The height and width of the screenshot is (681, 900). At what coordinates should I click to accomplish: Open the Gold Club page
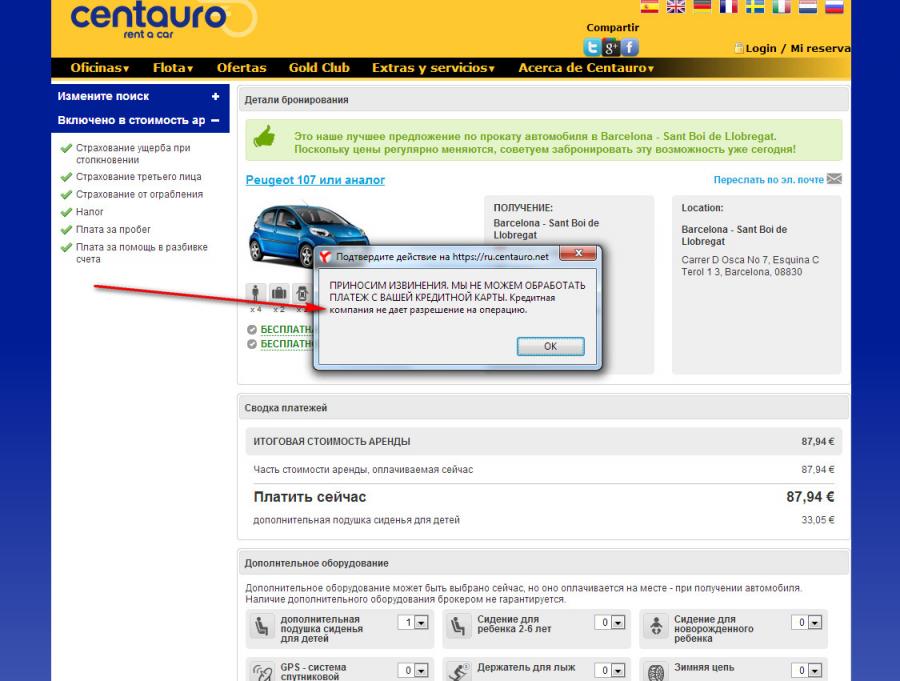tap(319, 68)
